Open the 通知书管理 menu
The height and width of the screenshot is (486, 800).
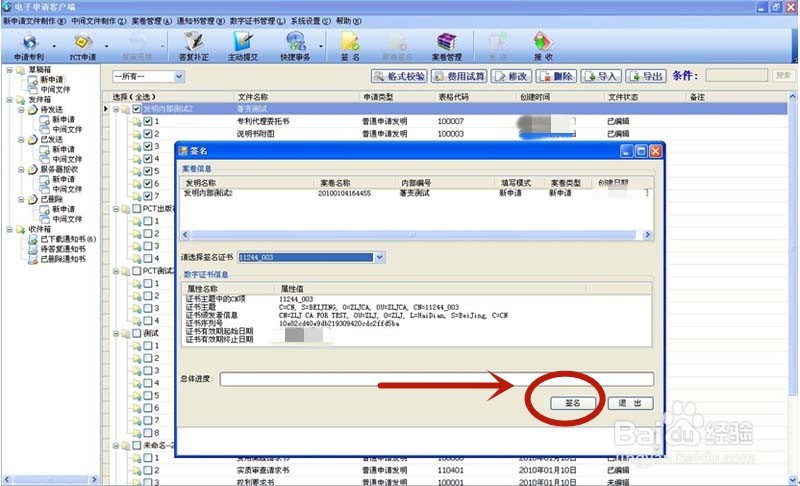click(x=201, y=21)
